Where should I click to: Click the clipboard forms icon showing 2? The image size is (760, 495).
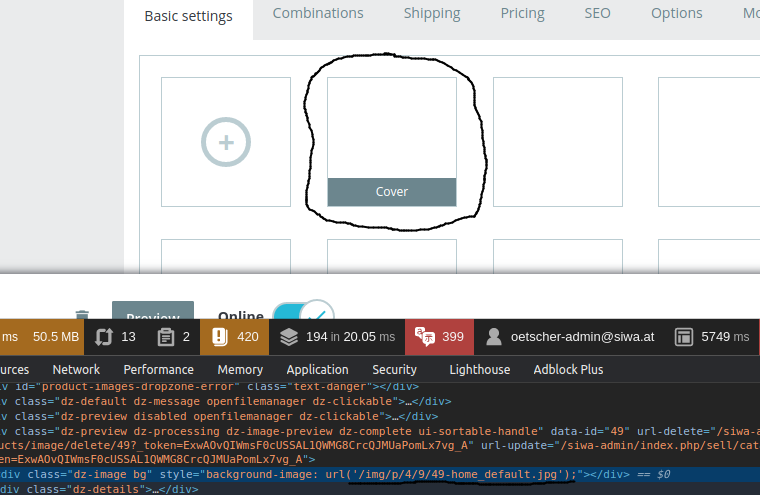click(x=166, y=337)
